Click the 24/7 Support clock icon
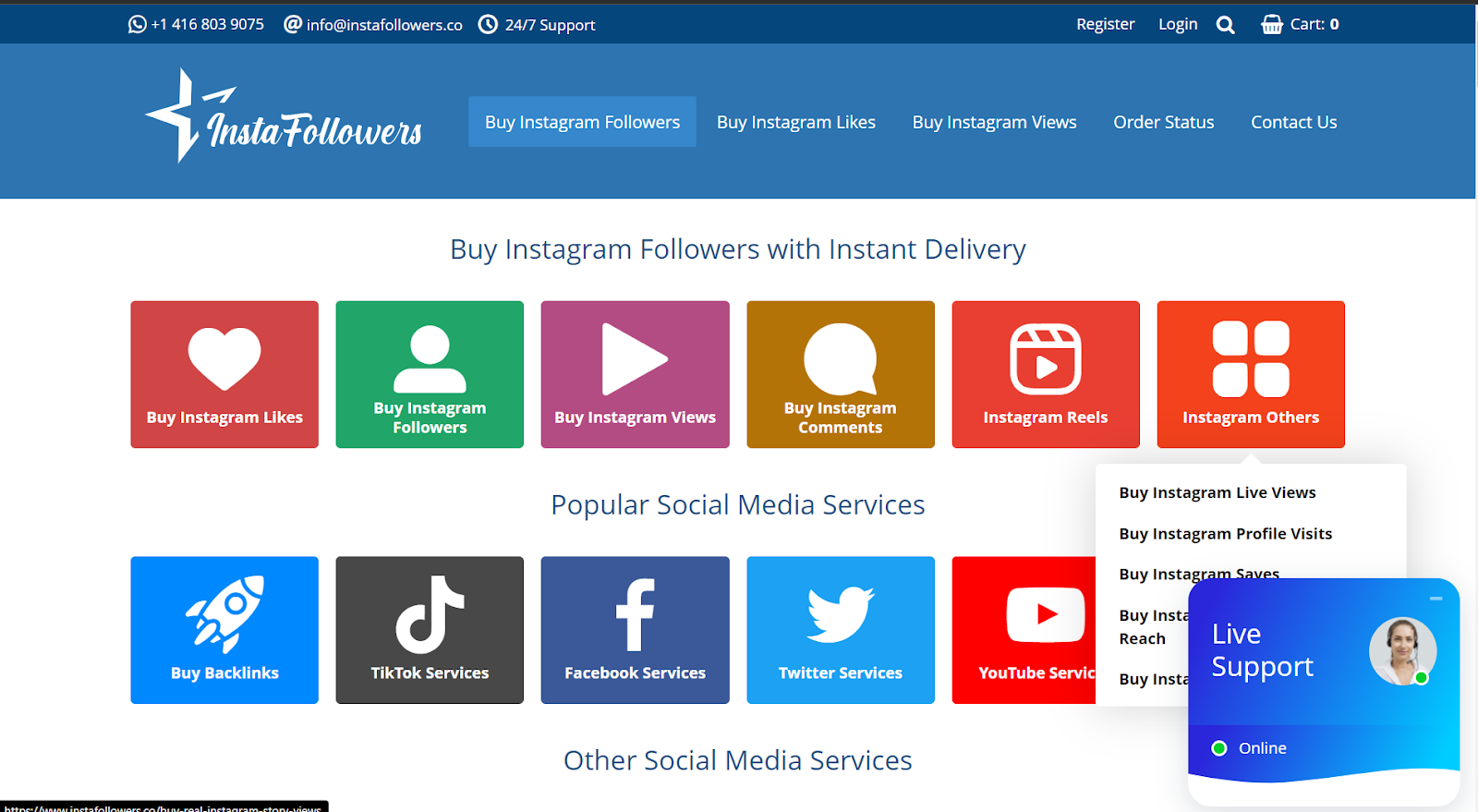 click(488, 24)
